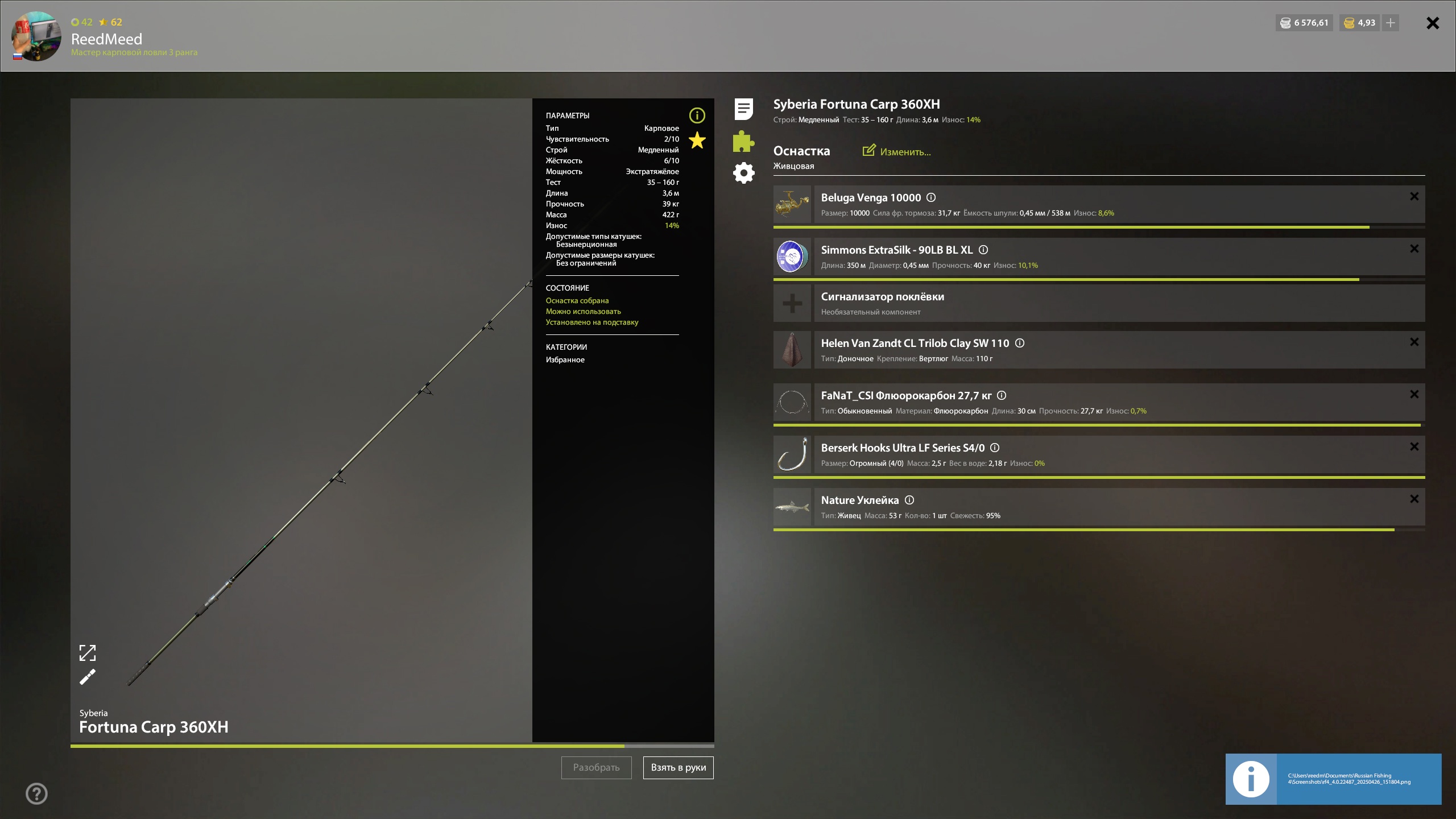Click the screenshot saved notification

(x=1333, y=779)
